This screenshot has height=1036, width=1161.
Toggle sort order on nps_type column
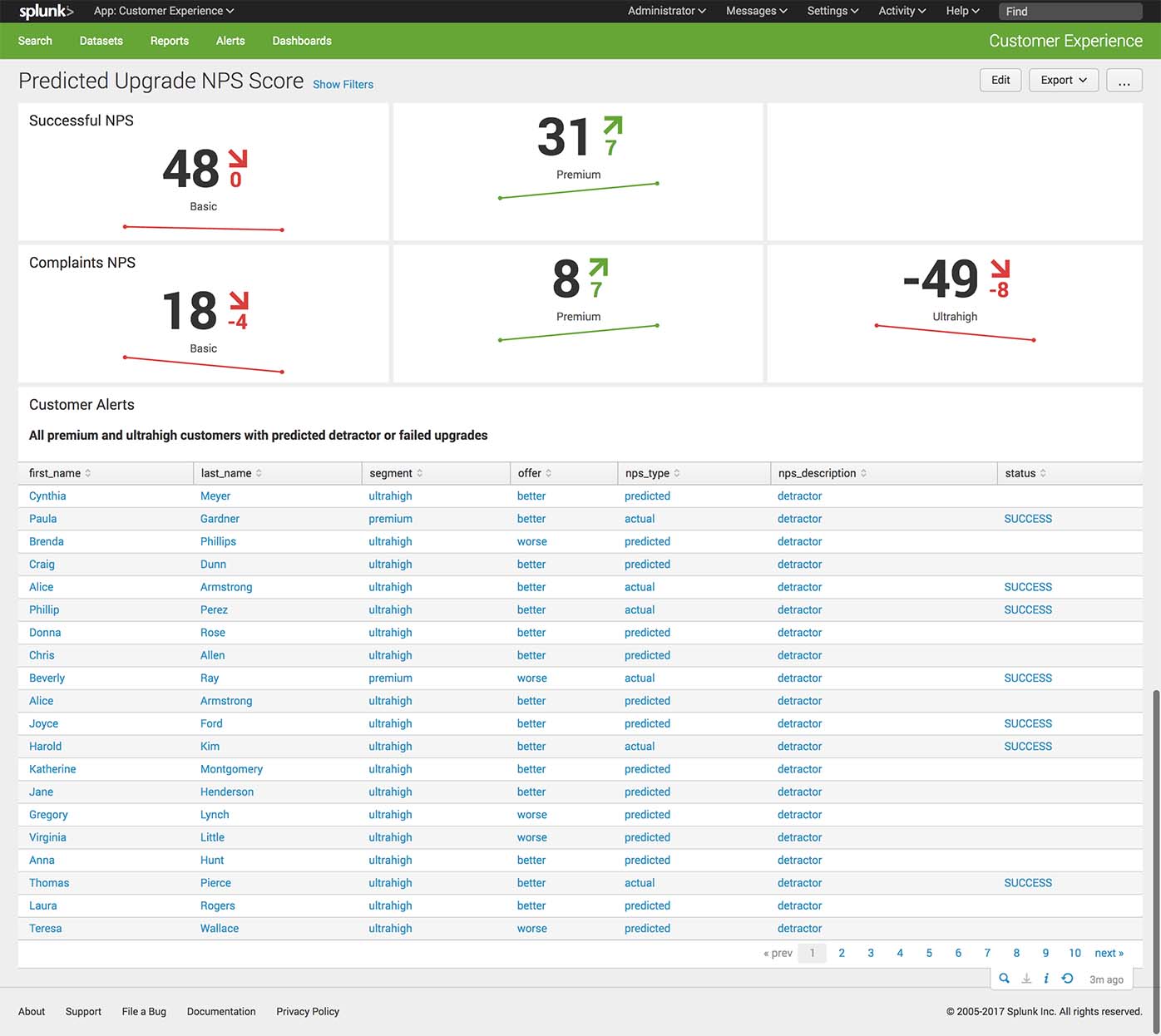pos(675,472)
